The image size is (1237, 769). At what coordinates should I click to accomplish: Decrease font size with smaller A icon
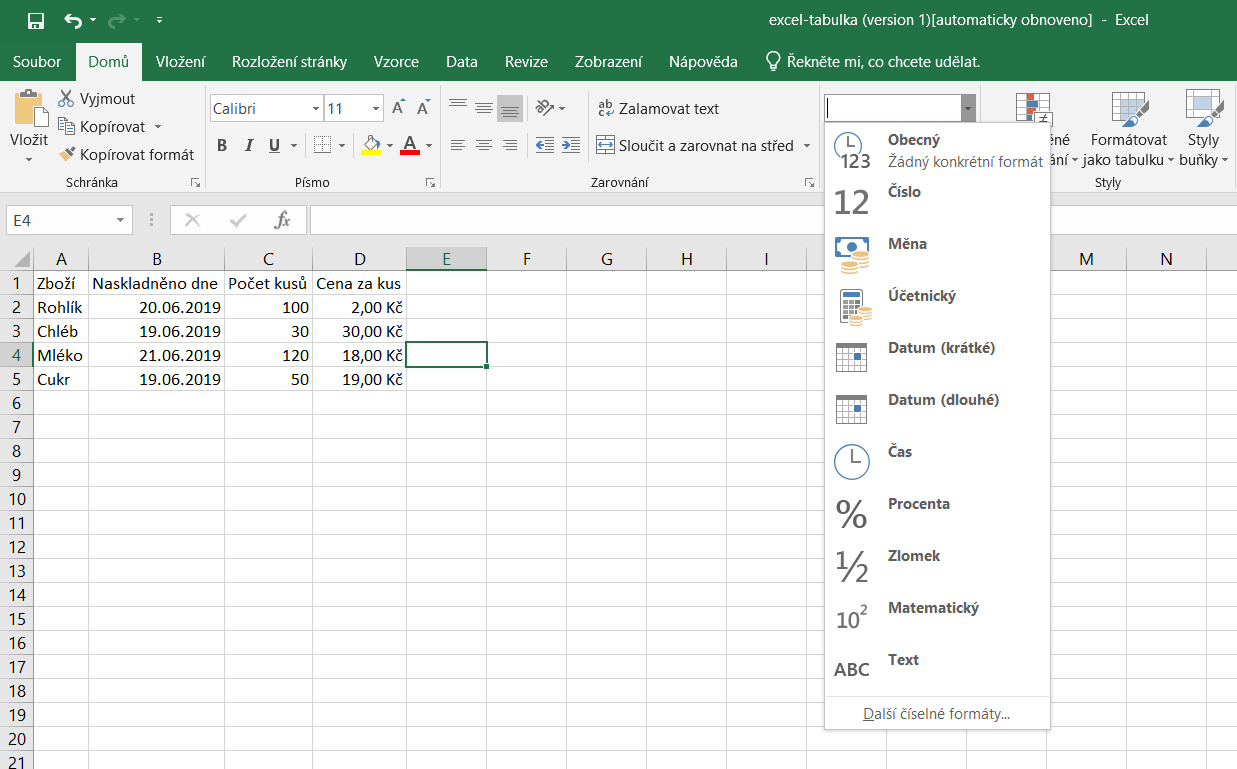point(424,108)
